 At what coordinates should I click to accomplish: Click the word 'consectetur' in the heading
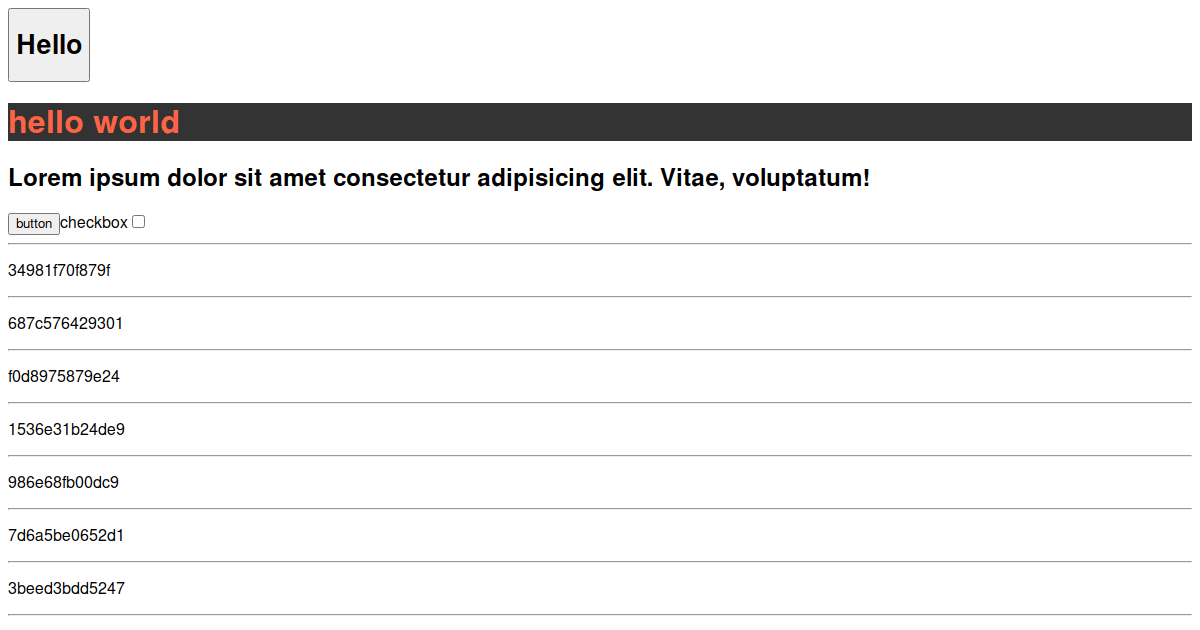402,179
